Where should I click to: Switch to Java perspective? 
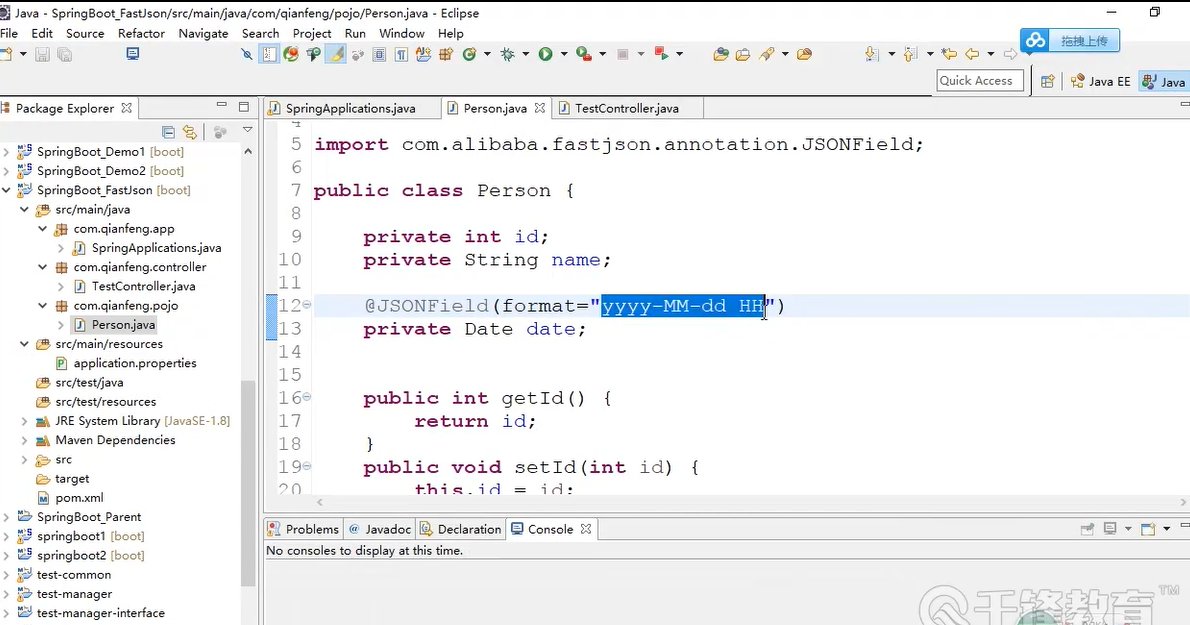(x=1165, y=82)
